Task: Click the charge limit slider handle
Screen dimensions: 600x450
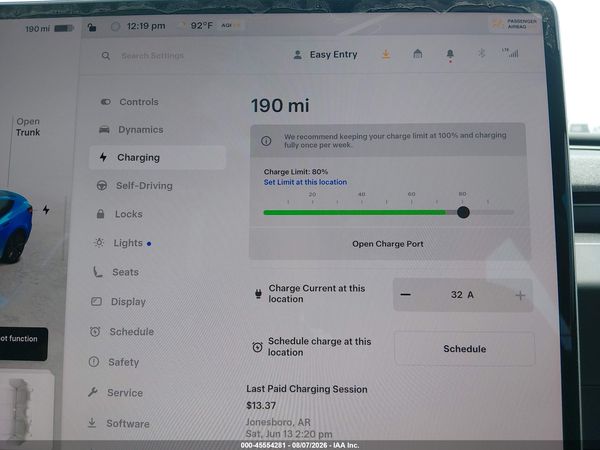Action: coord(463,212)
